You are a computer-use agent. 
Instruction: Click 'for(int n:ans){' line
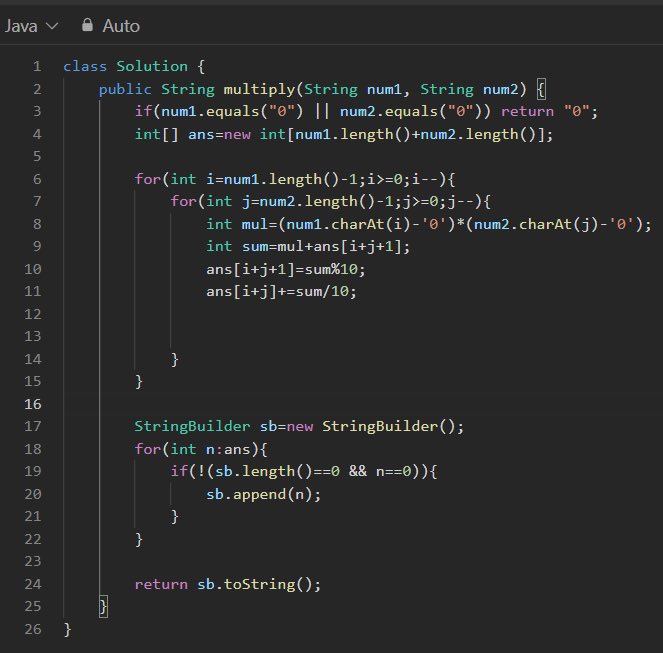(x=201, y=449)
